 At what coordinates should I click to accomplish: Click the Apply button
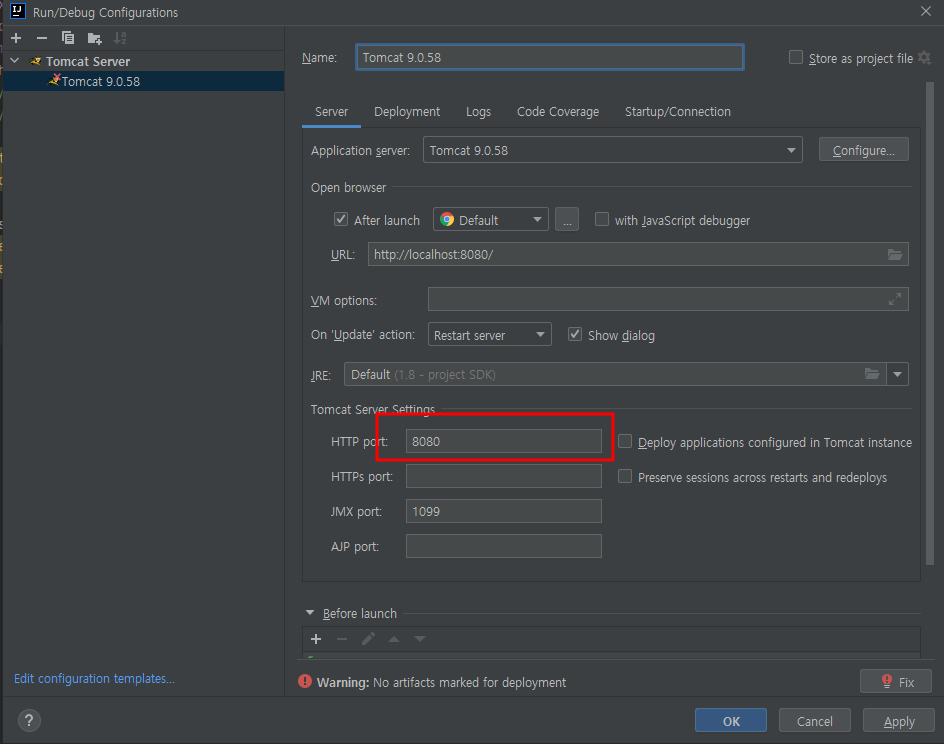(899, 721)
